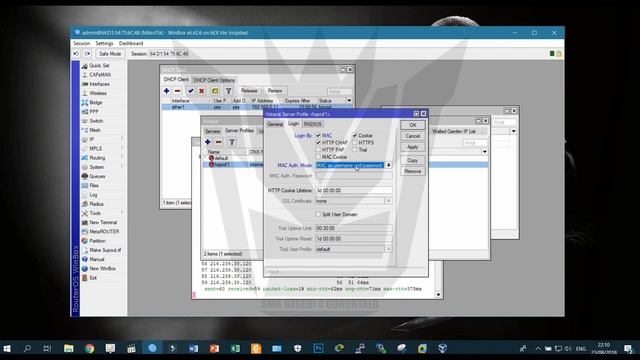Enable the Split User Domain checkbox
Screen dimensions: 640x360
(318, 214)
